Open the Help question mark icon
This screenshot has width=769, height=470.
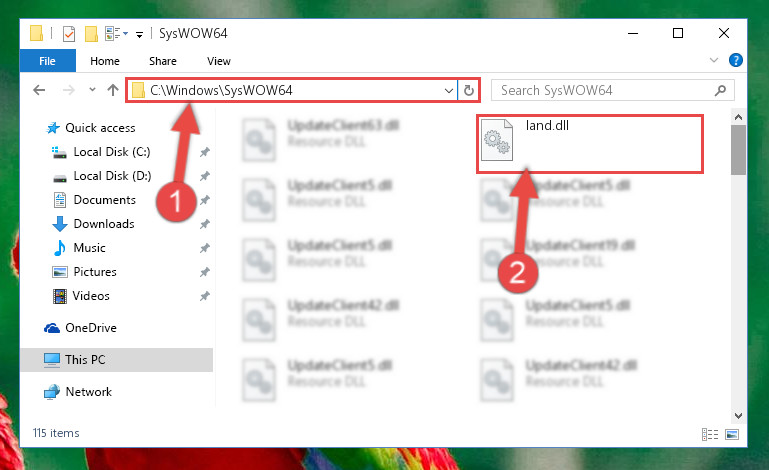[x=735, y=60]
